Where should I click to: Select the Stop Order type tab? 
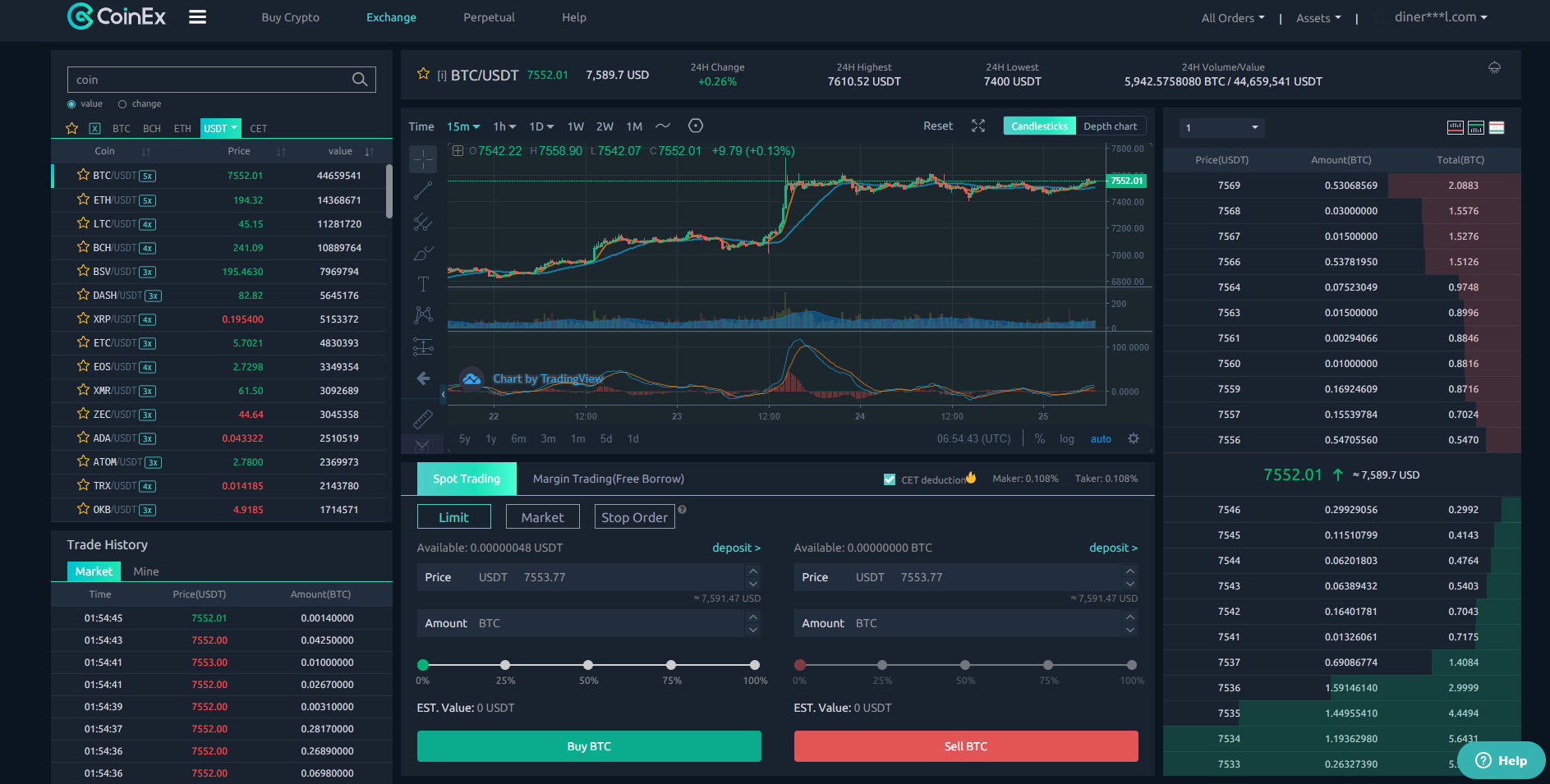tap(634, 517)
